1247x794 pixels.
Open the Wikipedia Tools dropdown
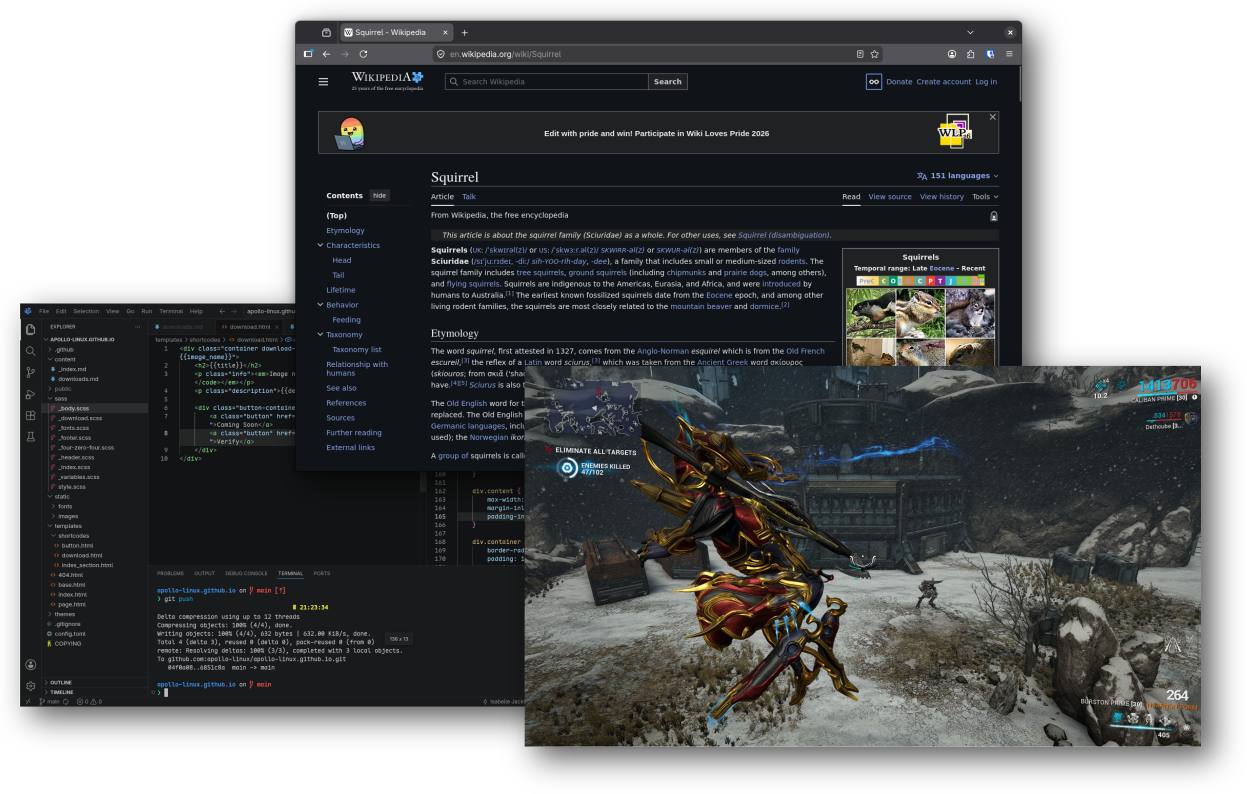point(984,197)
